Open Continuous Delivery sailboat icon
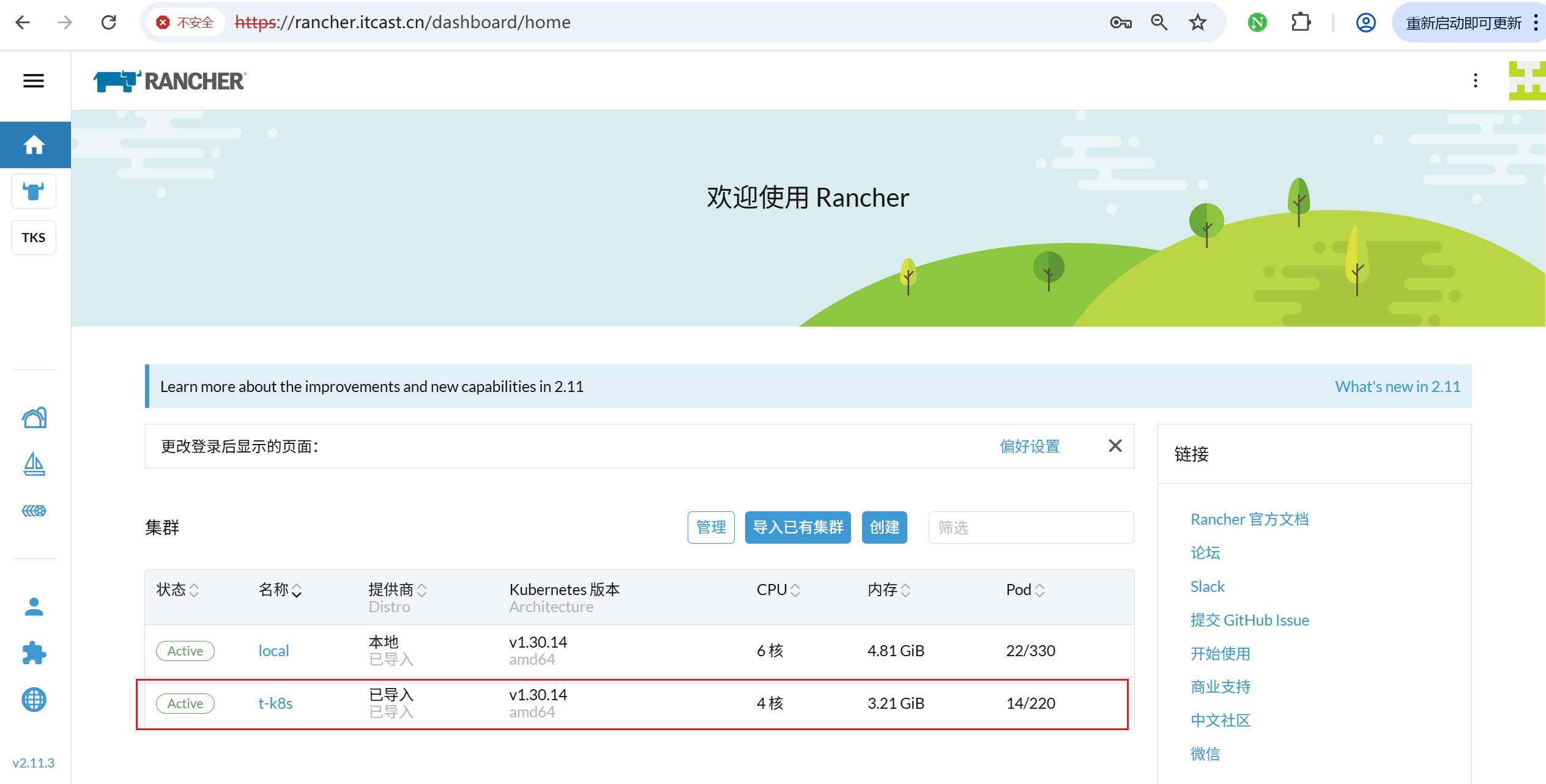This screenshot has height=784, width=1546. click(x=34, y=464)
